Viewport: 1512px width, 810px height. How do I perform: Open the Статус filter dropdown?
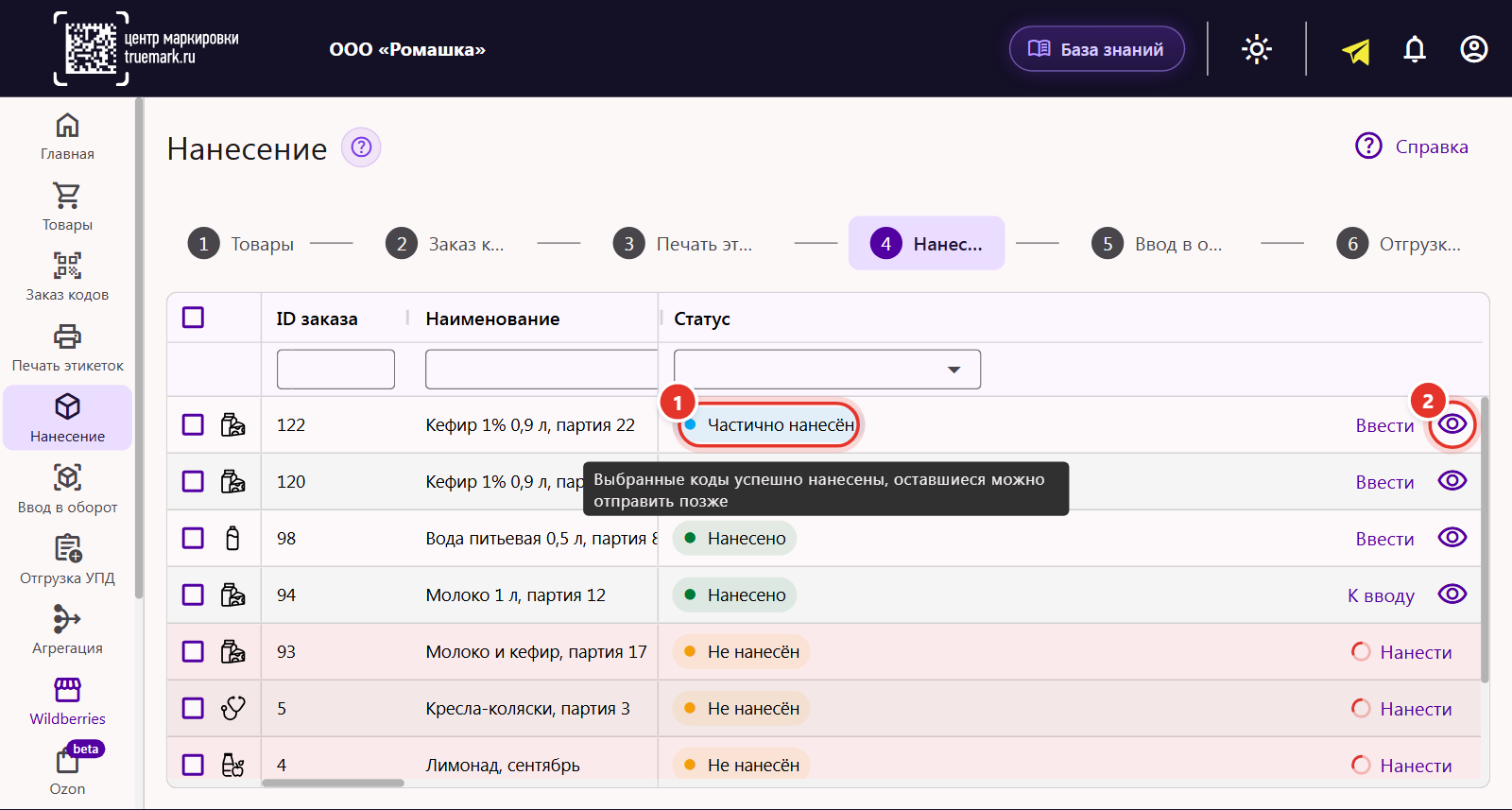tap(827, 370)
